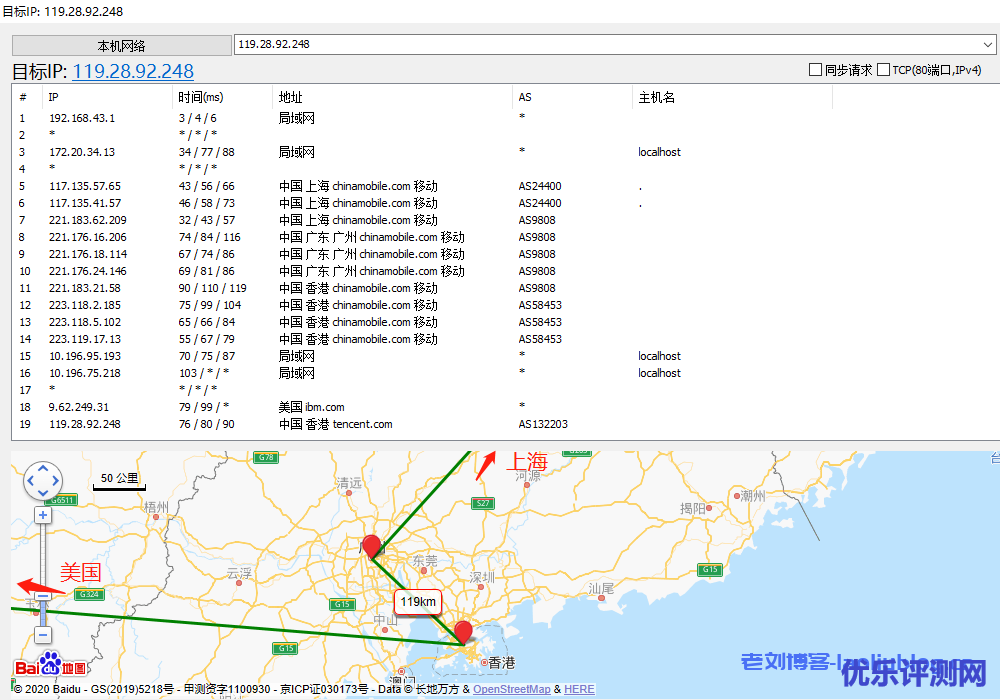The width and height of the screenshot is (1000, 700).
Task: Pan the map down using the navigation arrow
Action: coord(43,495)
